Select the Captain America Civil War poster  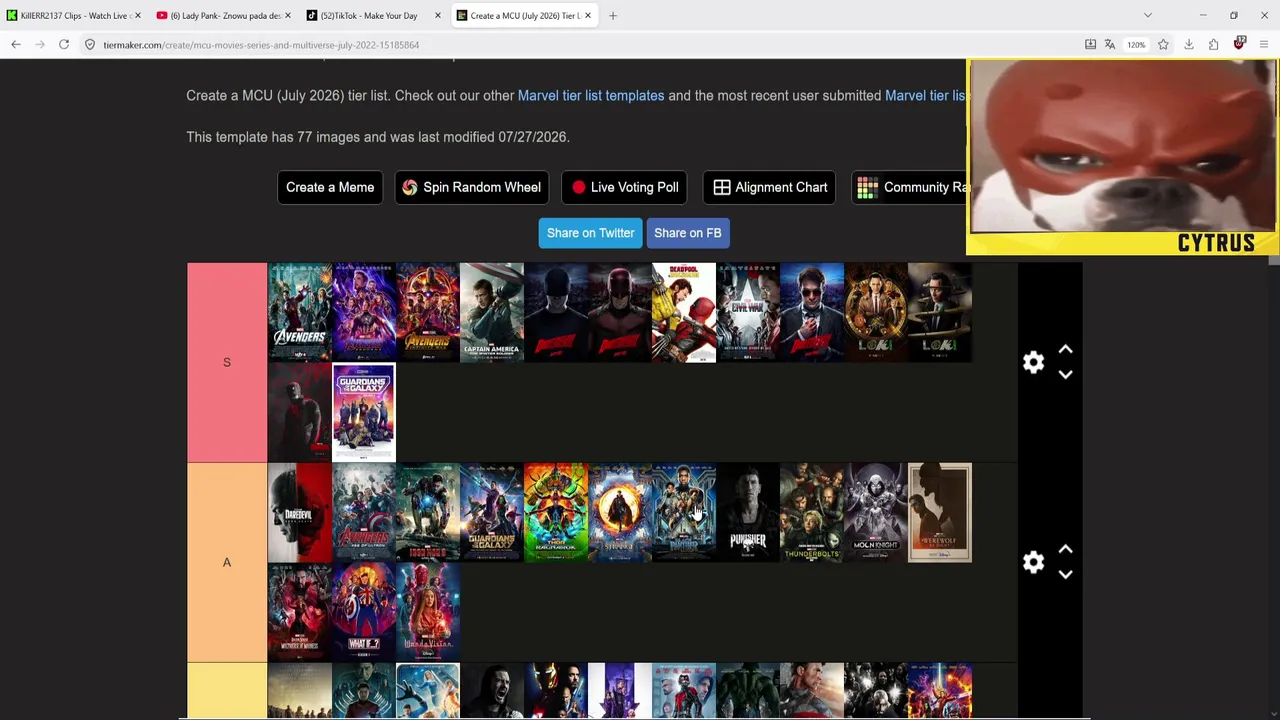click(748, 312)
